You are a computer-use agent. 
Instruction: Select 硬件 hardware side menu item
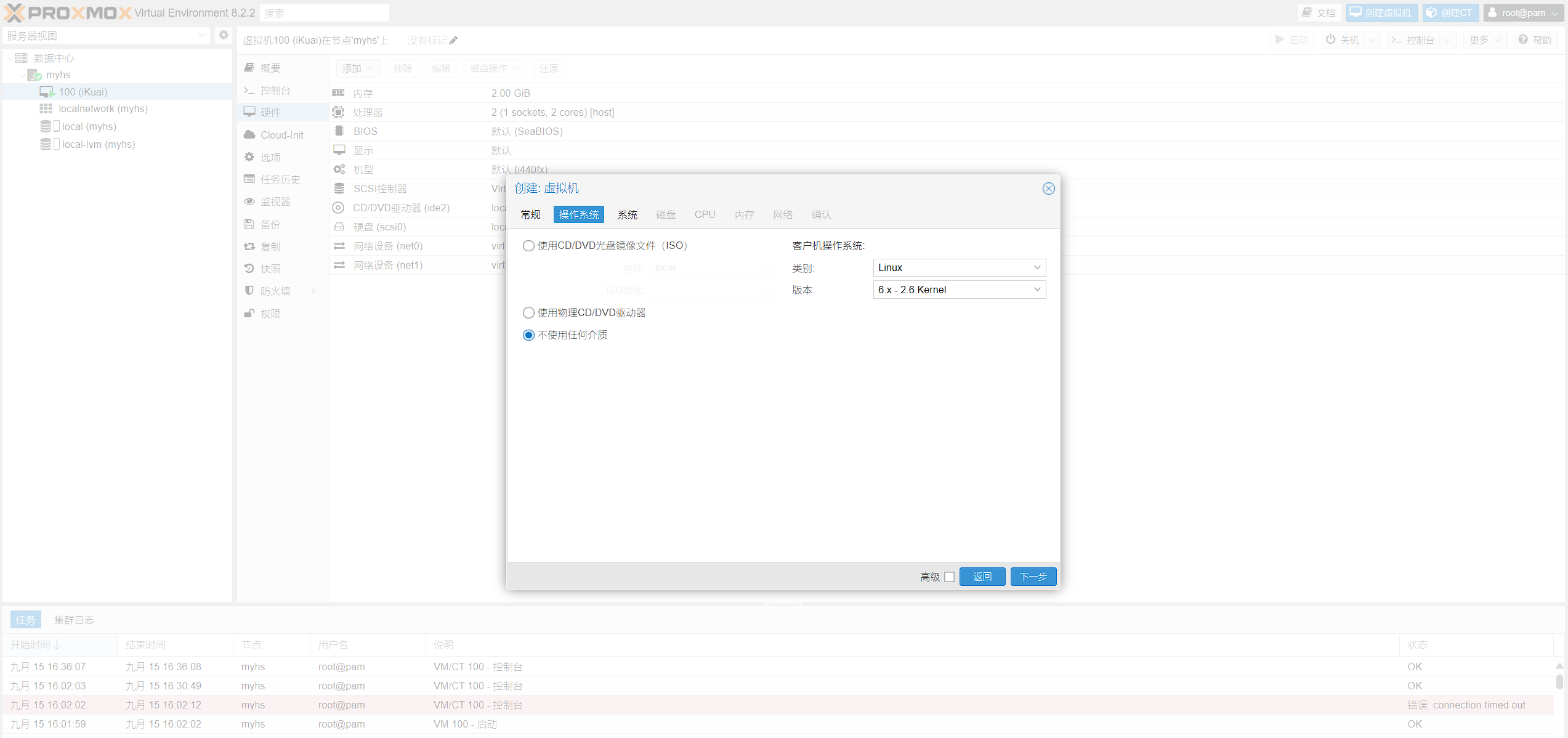282,112
